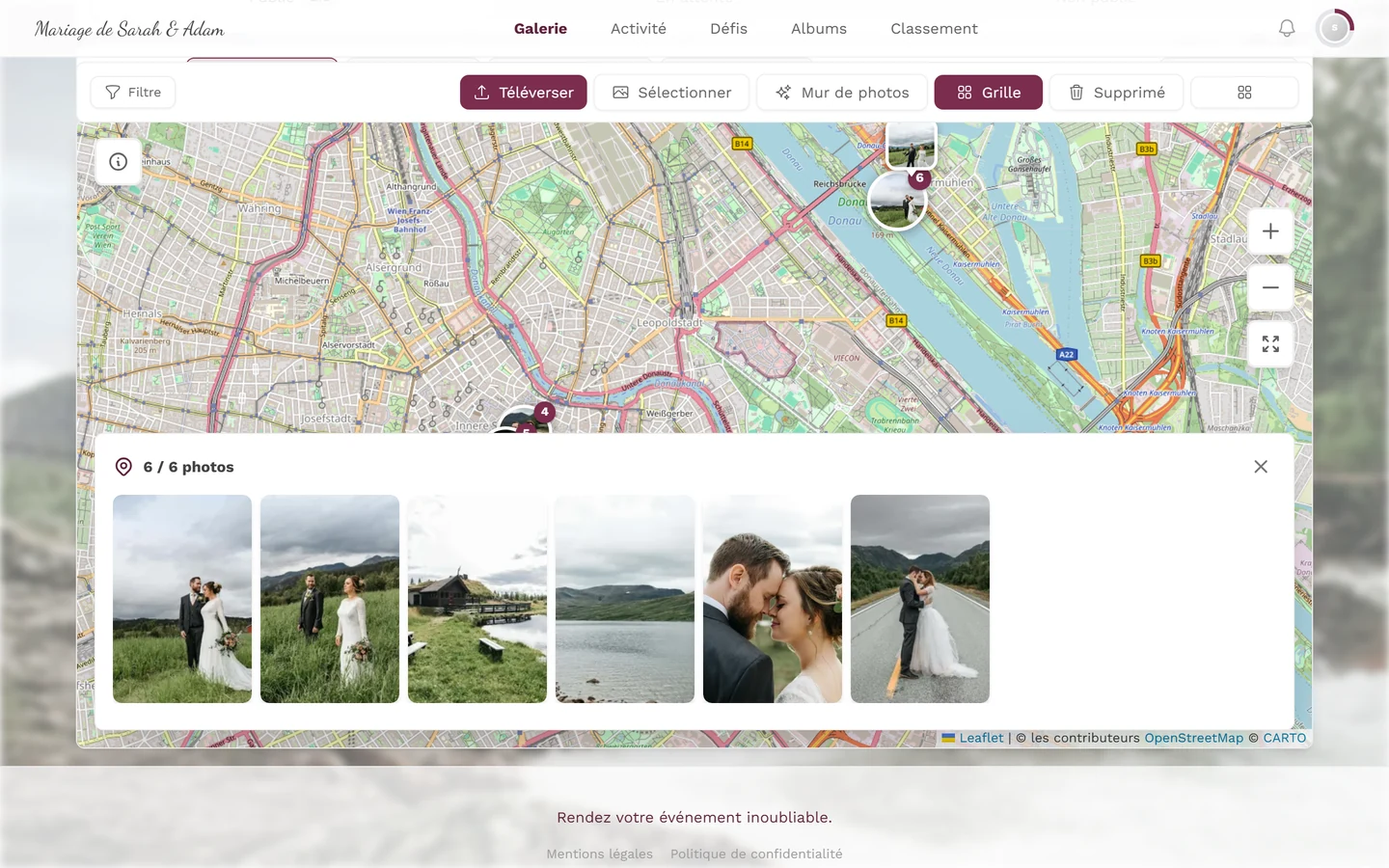Open the CARTO link
The height and width of the screenshot is (868, 1389).
pyautogui.click(x=1285, y=738)
